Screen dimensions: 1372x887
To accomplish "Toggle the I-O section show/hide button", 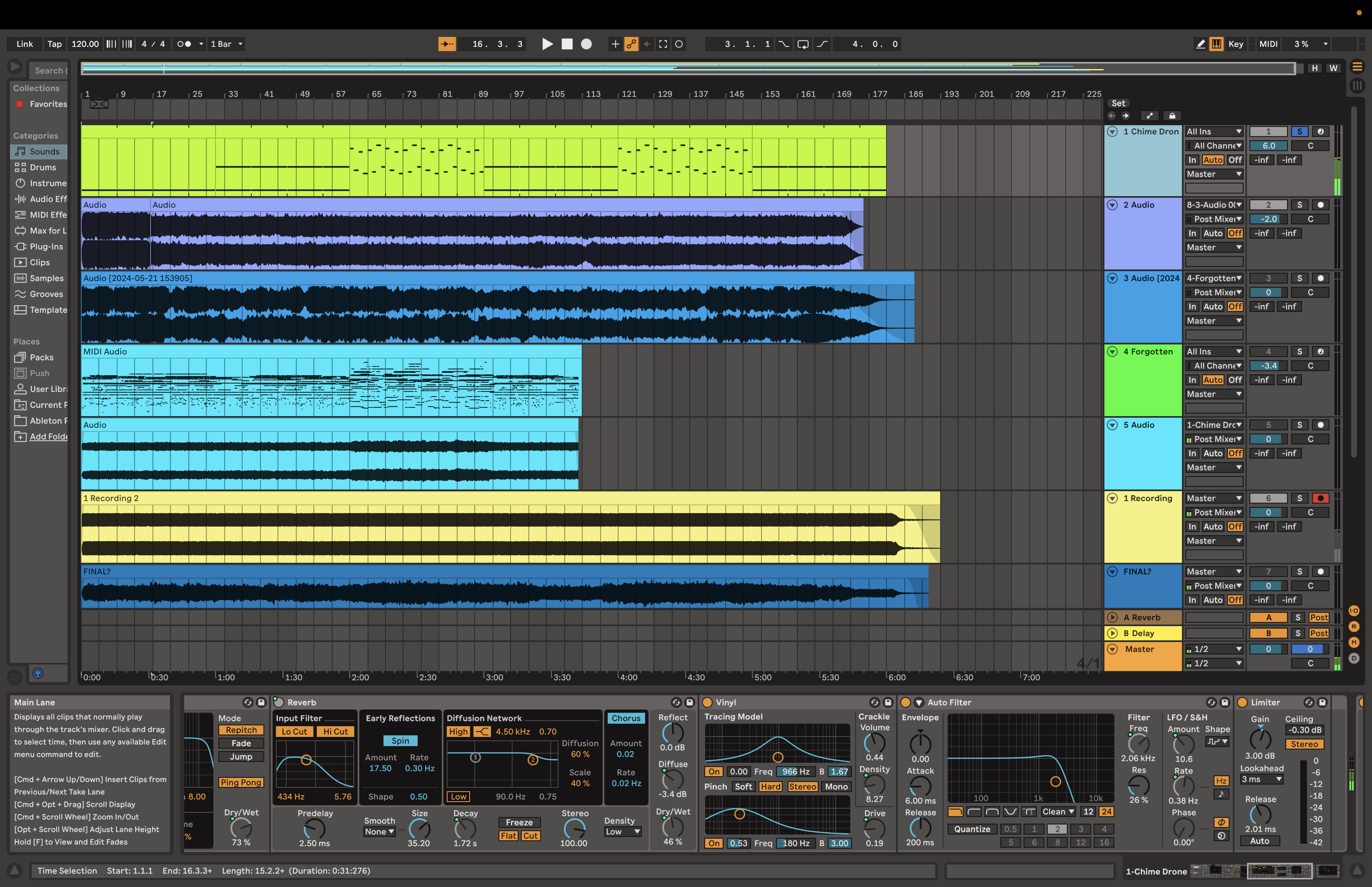I will coord(1354,611).
